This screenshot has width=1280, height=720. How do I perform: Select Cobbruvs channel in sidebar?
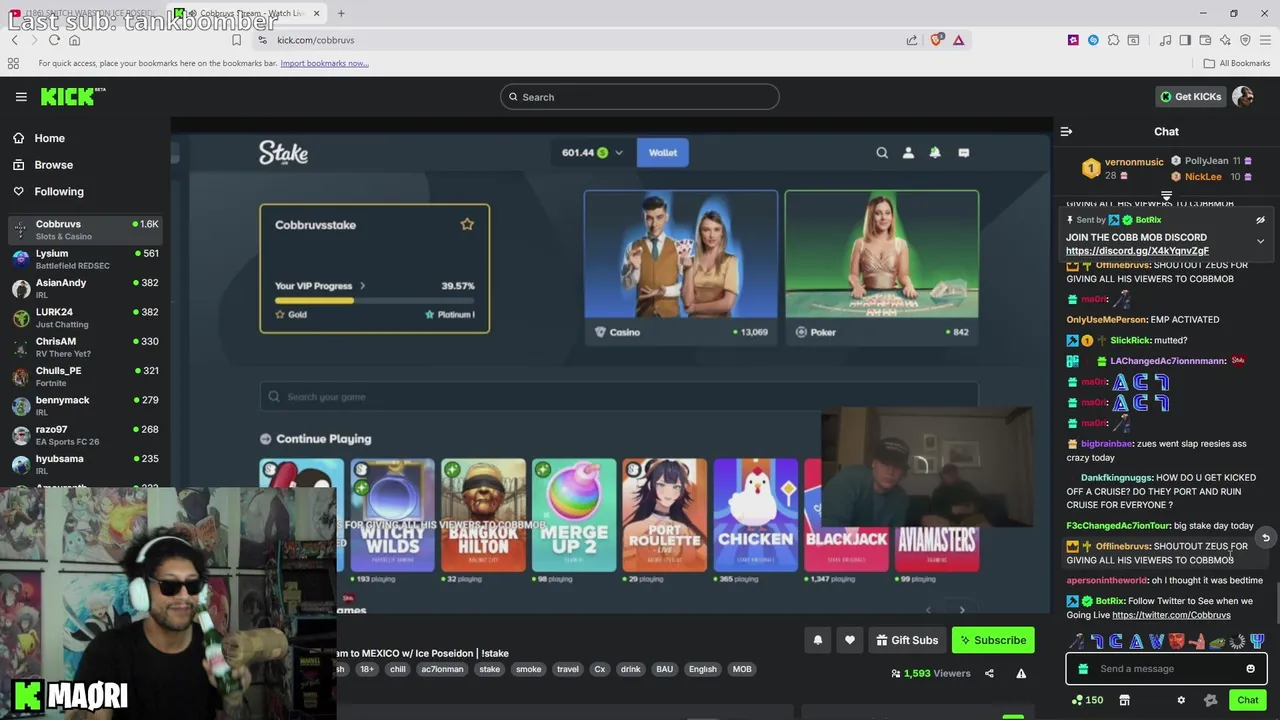click(85, 230)
